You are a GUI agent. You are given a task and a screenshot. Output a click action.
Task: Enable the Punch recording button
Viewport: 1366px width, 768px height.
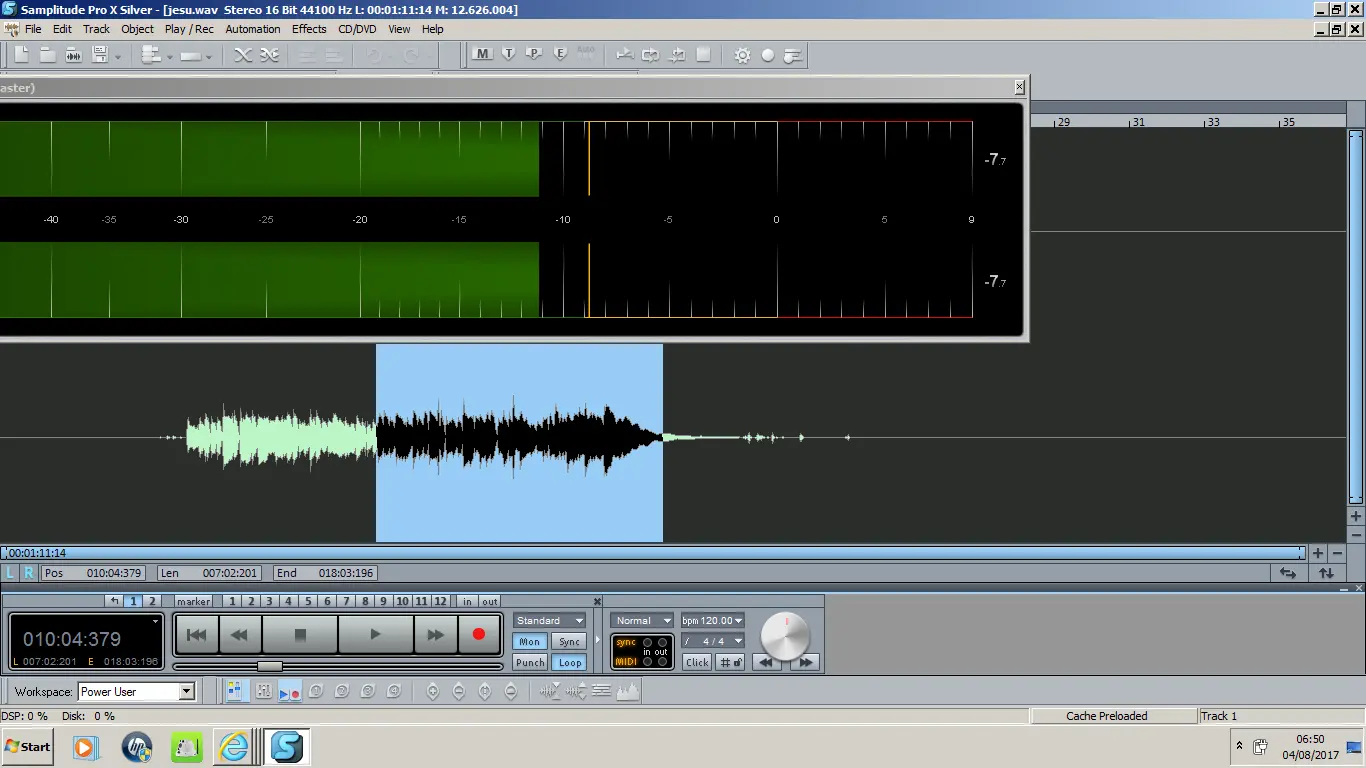click(530, 662)
